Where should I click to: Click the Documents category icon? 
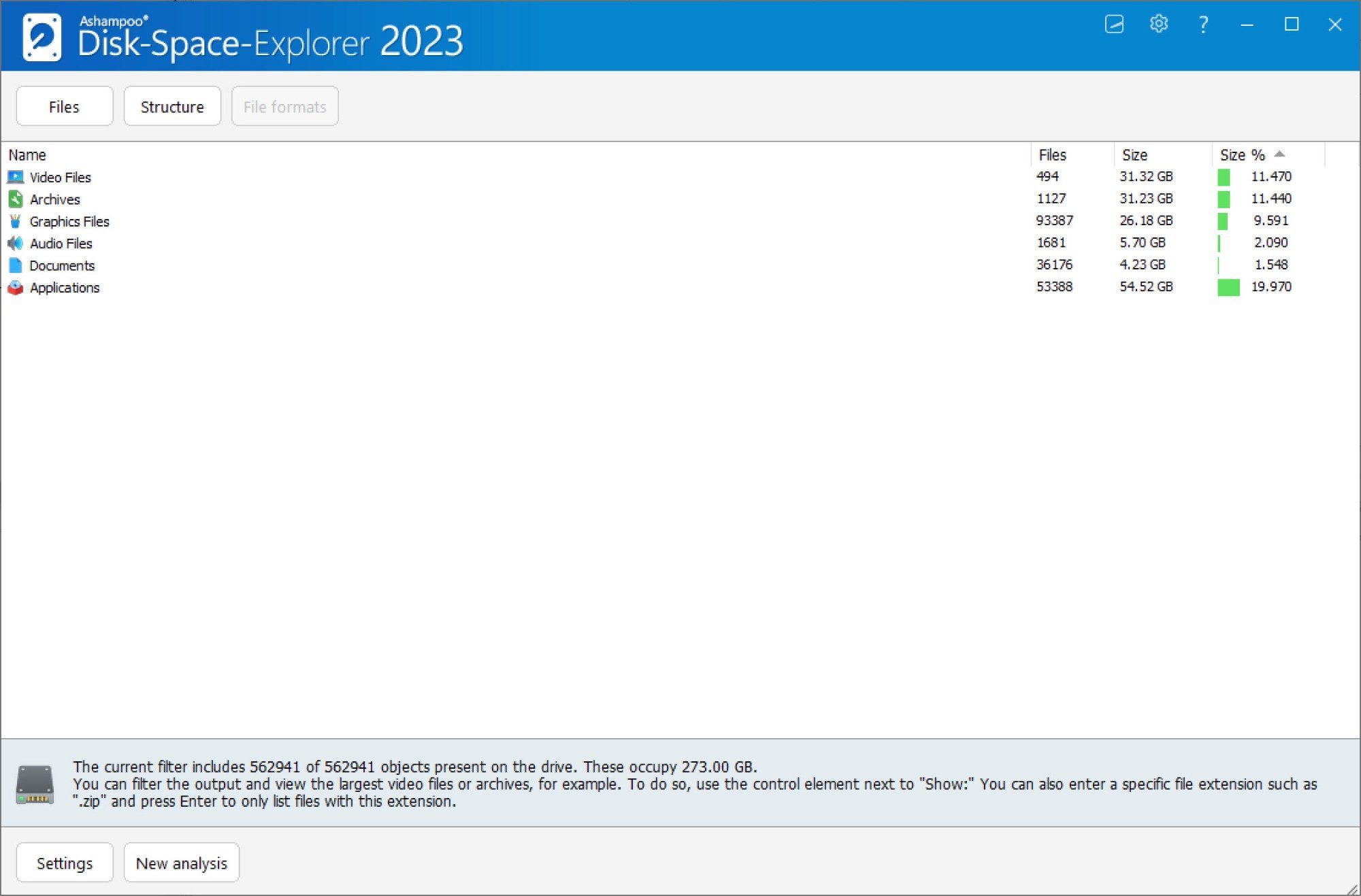coord(15,265)
